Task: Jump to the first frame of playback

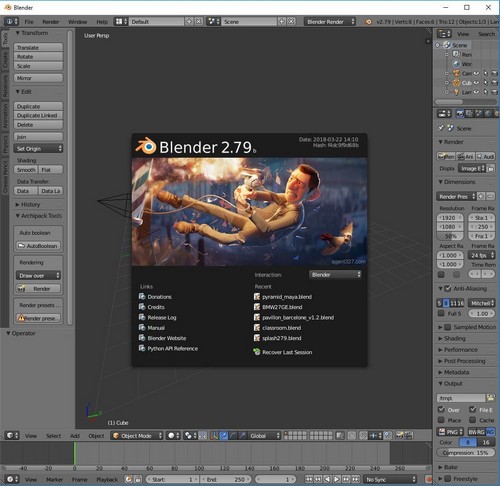Action: tap(309, 479)
